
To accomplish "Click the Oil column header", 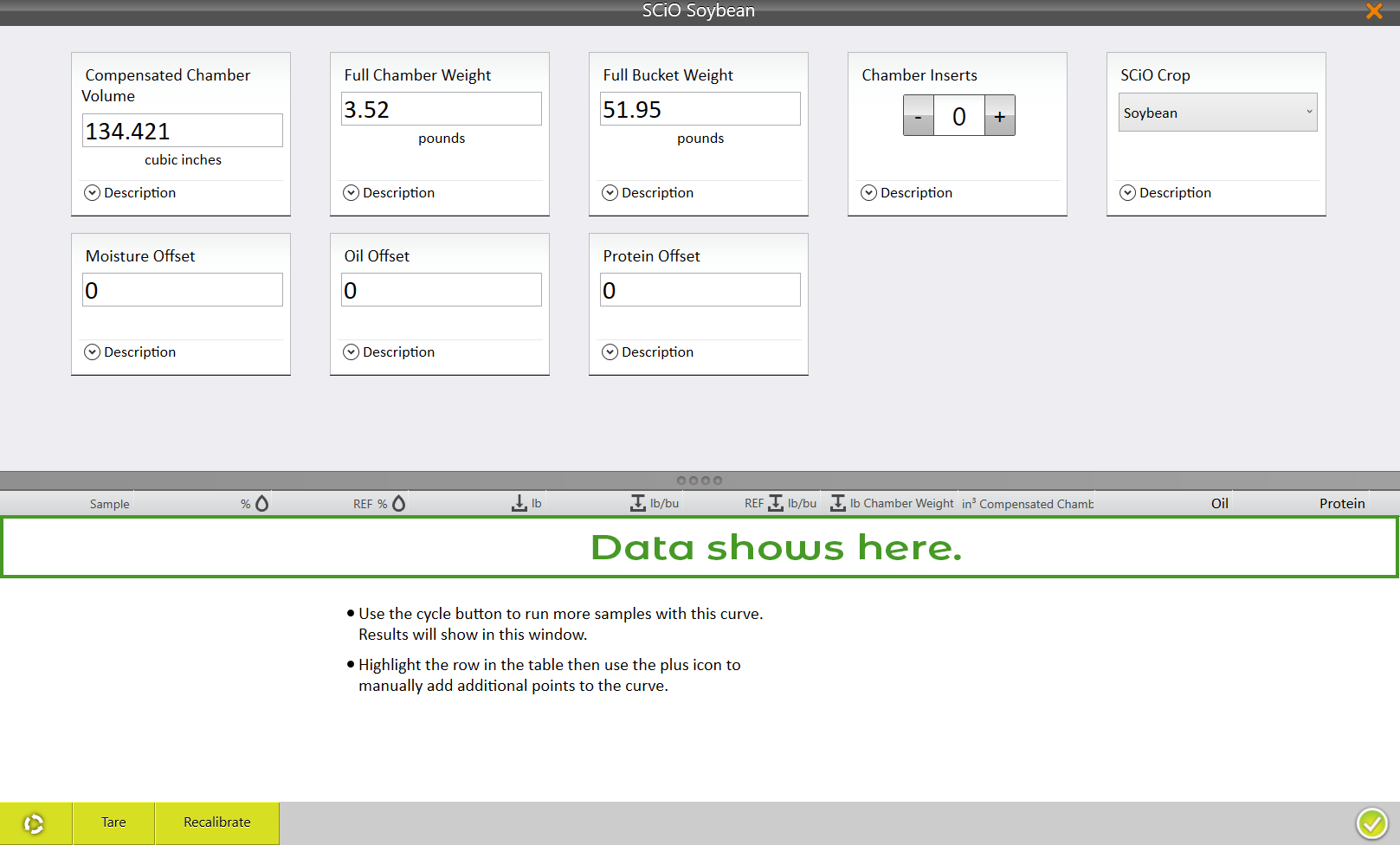I will [1219, 504].
